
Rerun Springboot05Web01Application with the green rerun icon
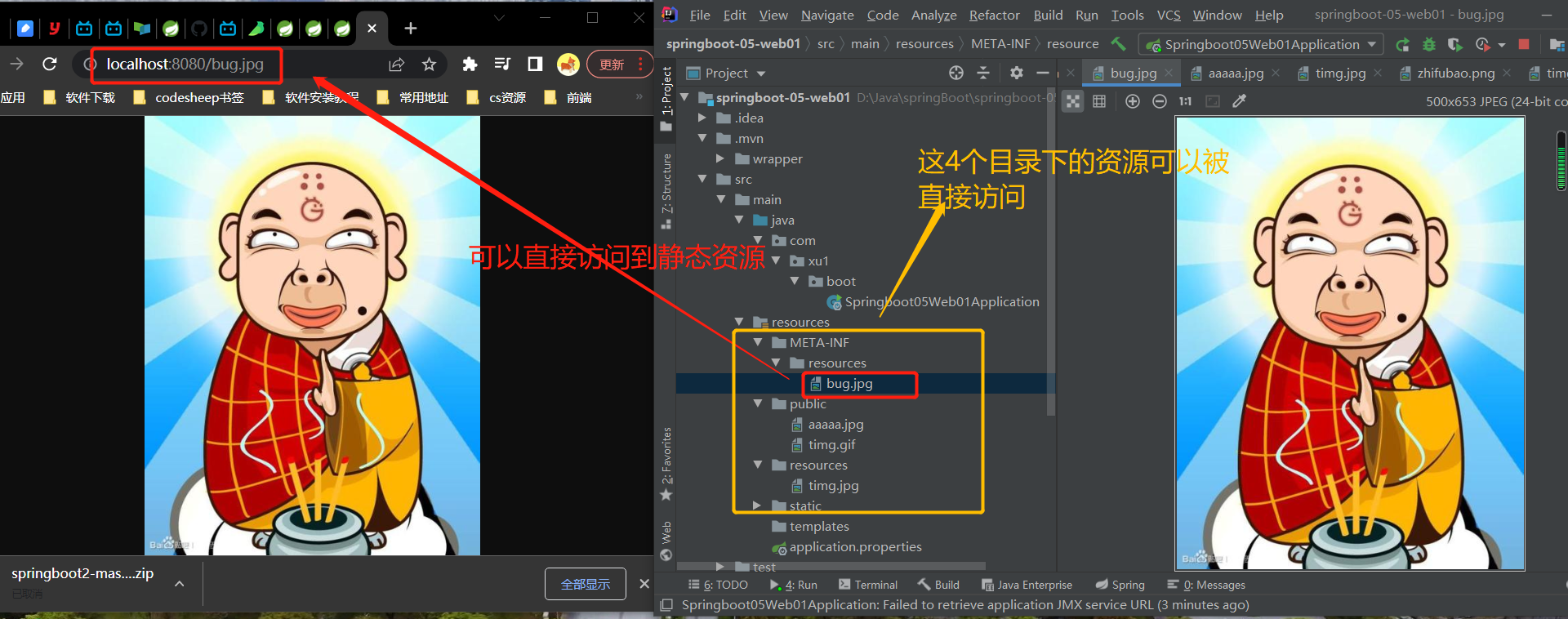1402,44
